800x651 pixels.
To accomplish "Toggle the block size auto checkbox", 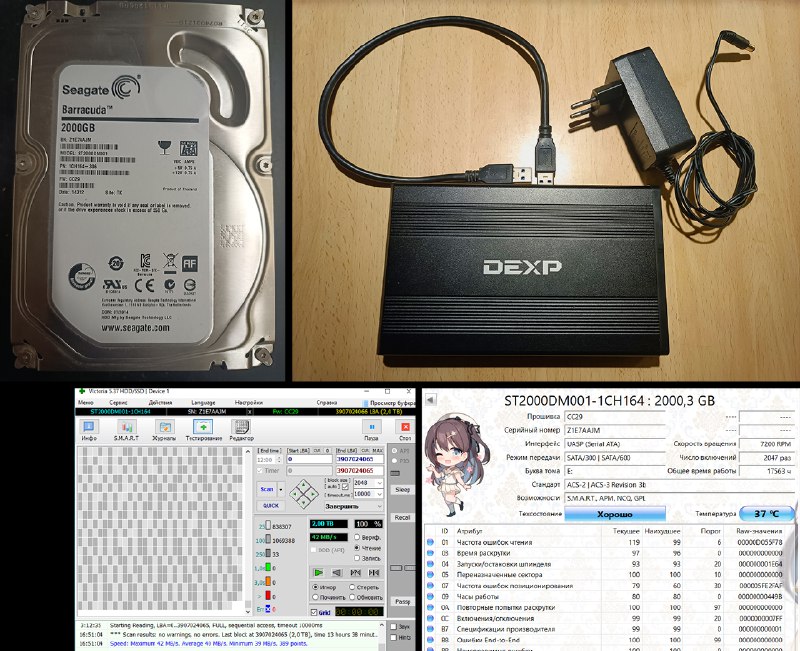I will pyautogui.click(x=345, y=486).
